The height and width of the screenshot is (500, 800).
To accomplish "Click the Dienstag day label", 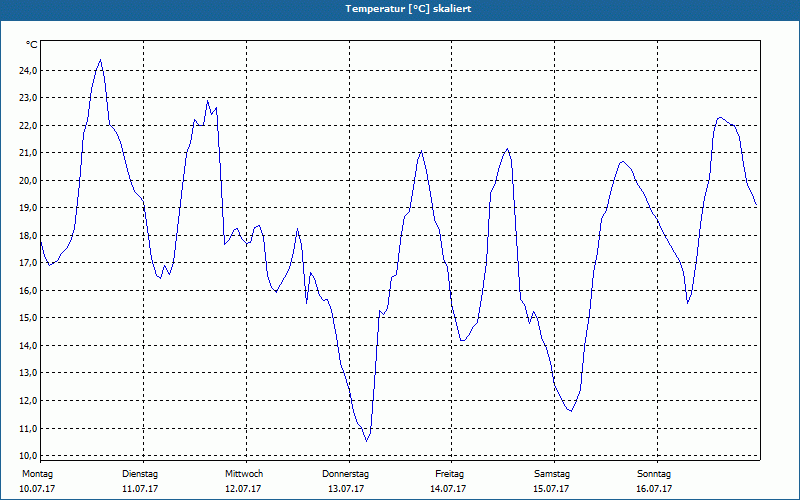I will point(140,474).
